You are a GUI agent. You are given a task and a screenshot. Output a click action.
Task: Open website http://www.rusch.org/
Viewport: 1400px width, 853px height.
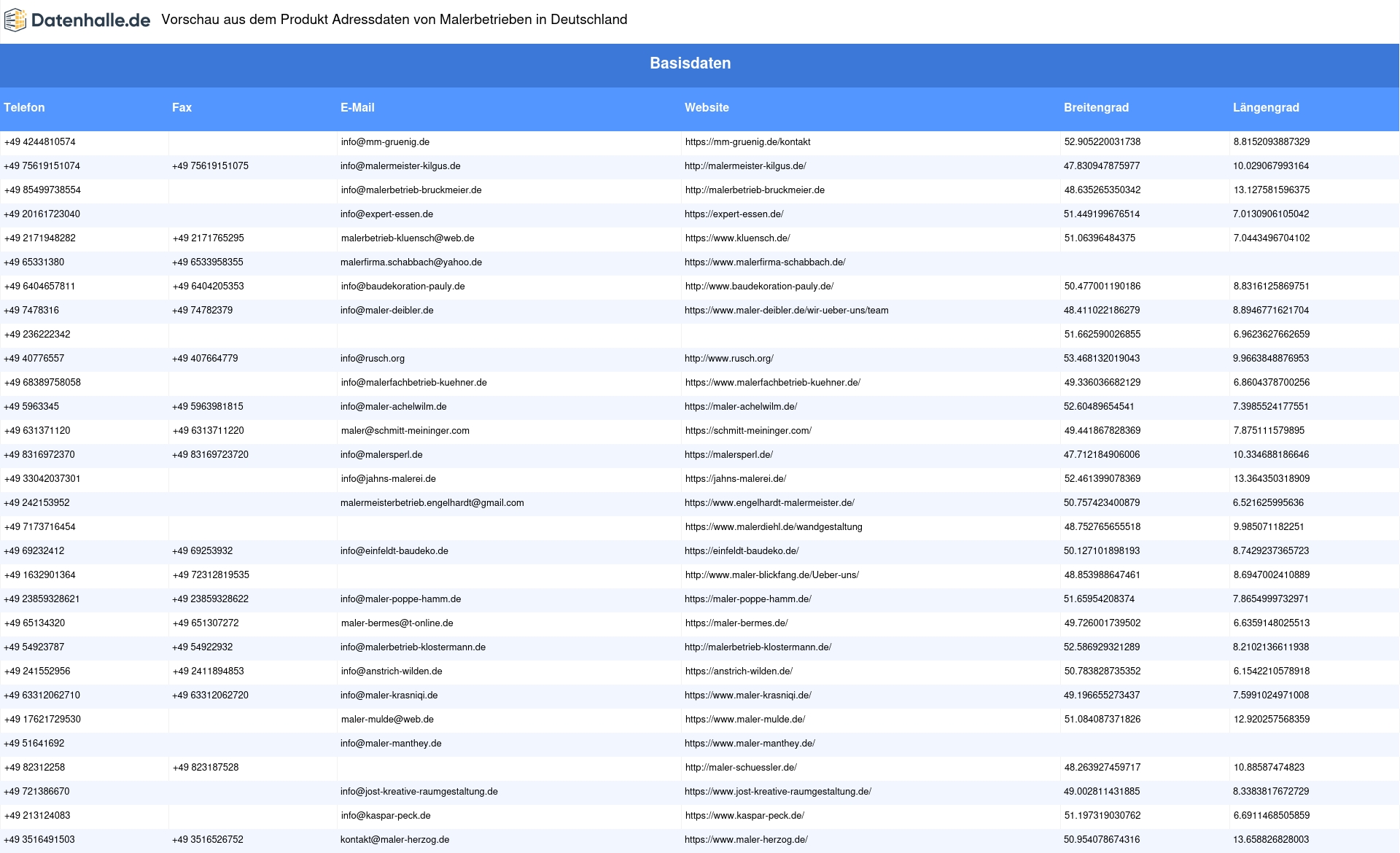click(729, 359)
